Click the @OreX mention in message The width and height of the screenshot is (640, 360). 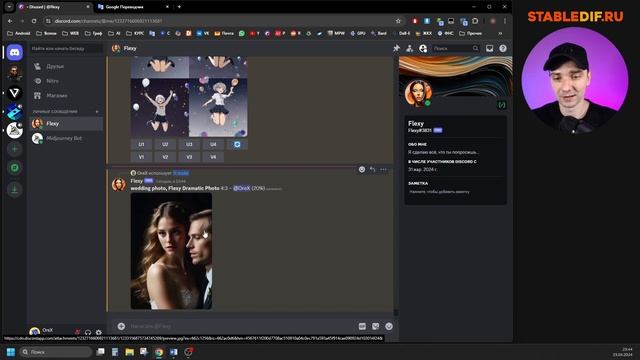coord(241,188)
